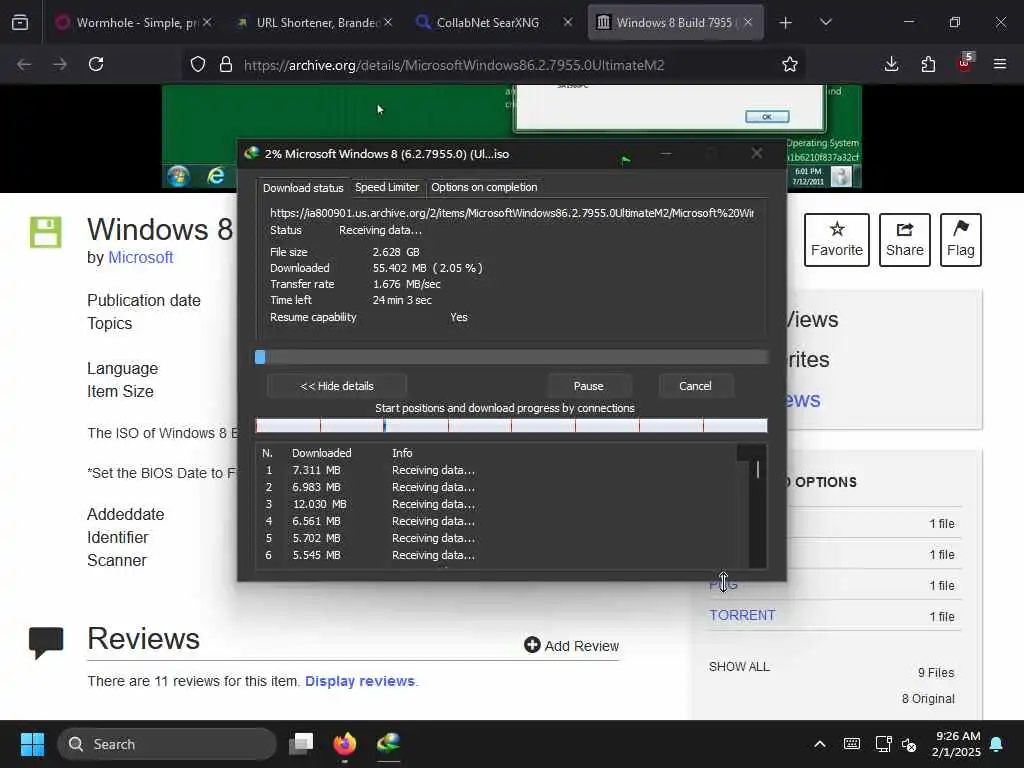Click Add Review link
The height and width of the screenshot is (768, 1024).
[x=571, y=645]
